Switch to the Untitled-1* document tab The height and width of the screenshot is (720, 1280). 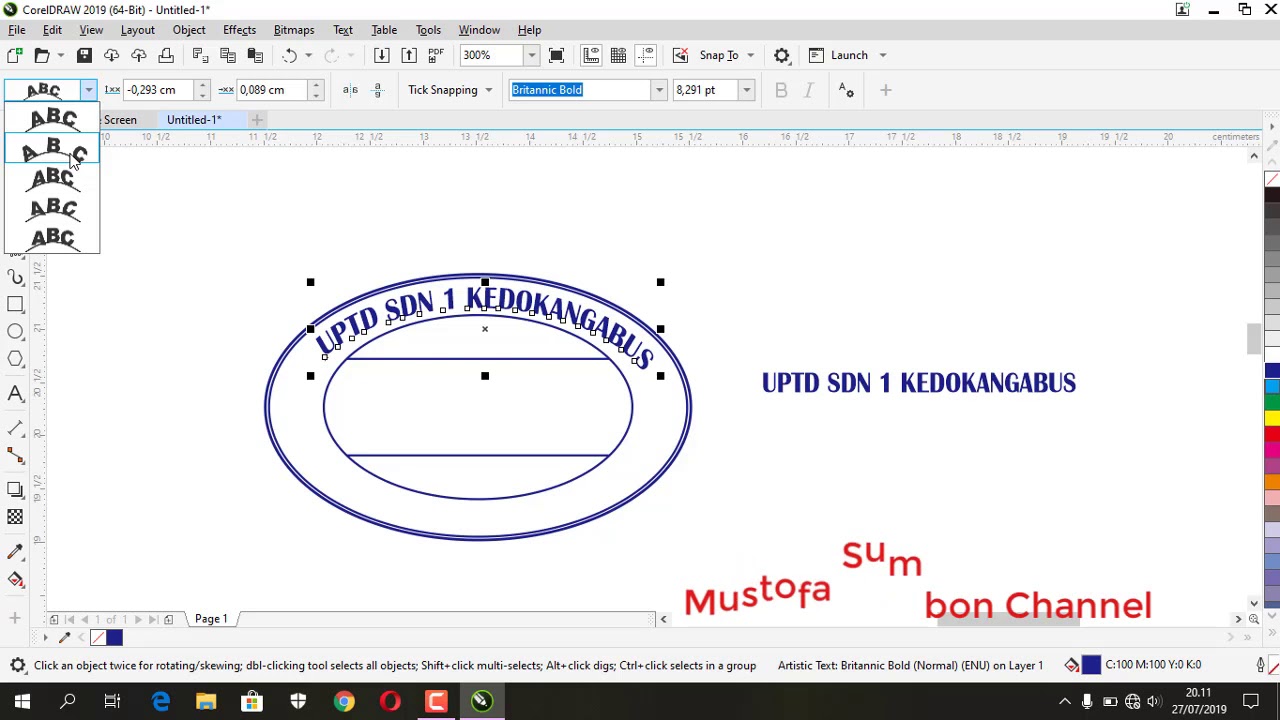pyautogui.click(x=194, y=120)
